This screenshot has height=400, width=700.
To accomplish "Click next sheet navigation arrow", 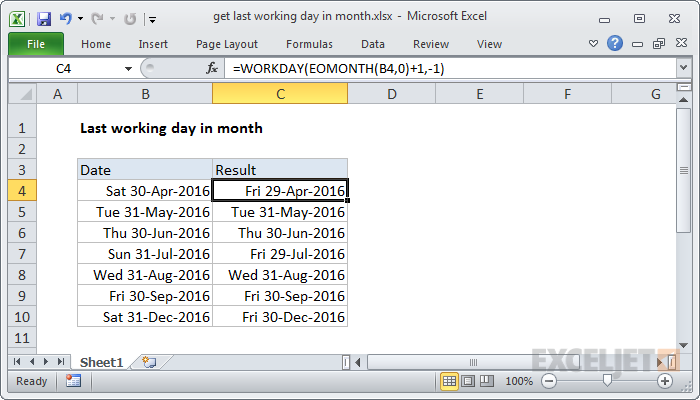I will click(x=46, y=362).
